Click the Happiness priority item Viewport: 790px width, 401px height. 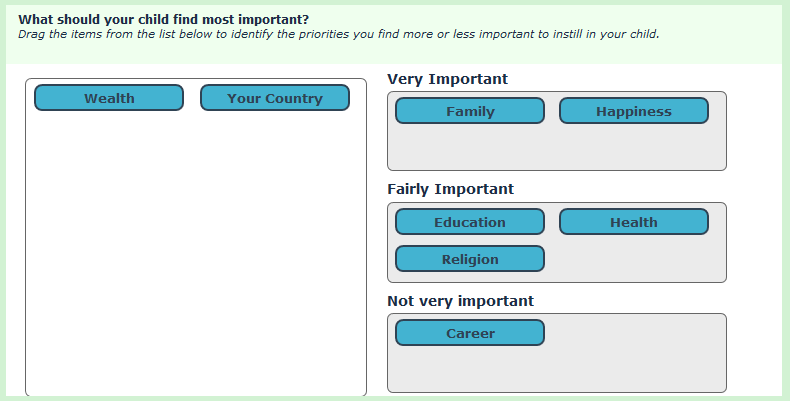click(634, 111)
